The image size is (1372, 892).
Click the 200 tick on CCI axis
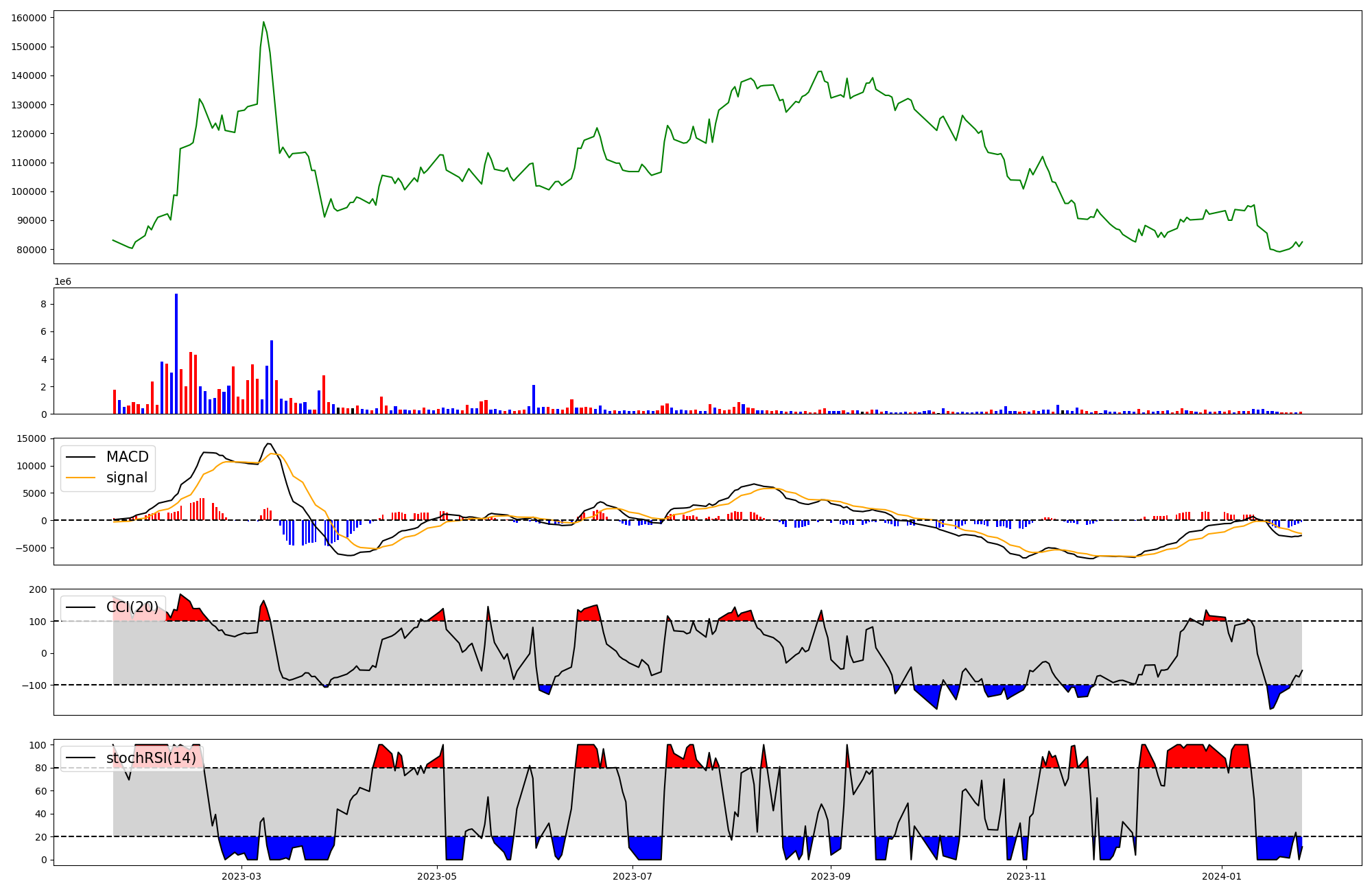(x=38, y=589)
